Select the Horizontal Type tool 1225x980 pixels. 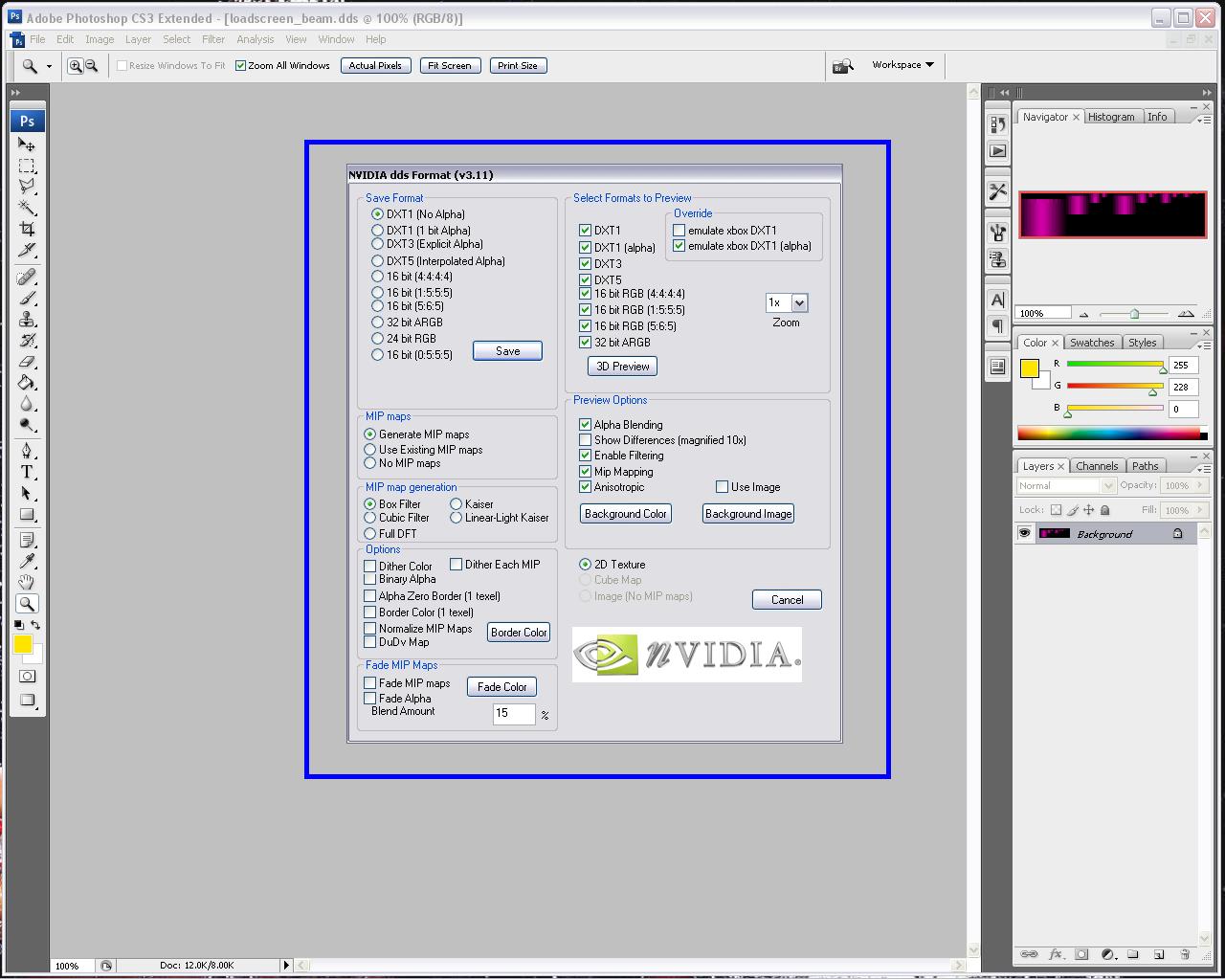click(x=27, y=472)
